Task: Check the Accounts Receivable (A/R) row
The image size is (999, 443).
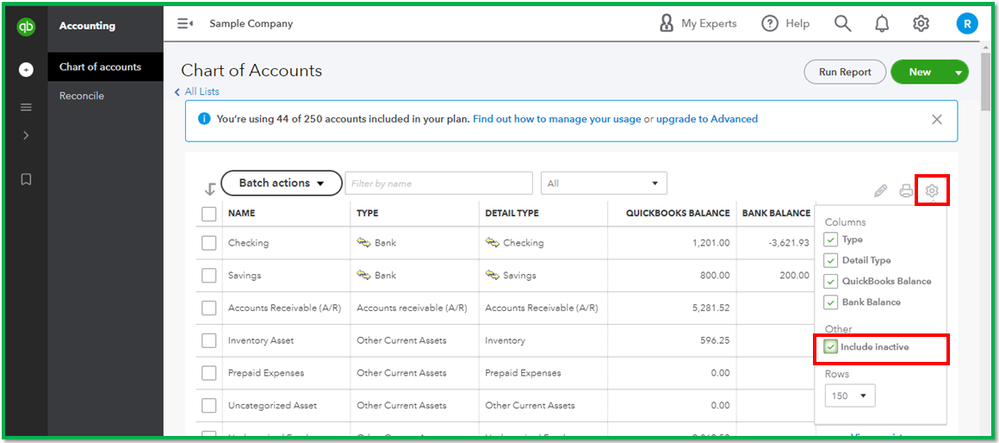Action: click(209, 308)
